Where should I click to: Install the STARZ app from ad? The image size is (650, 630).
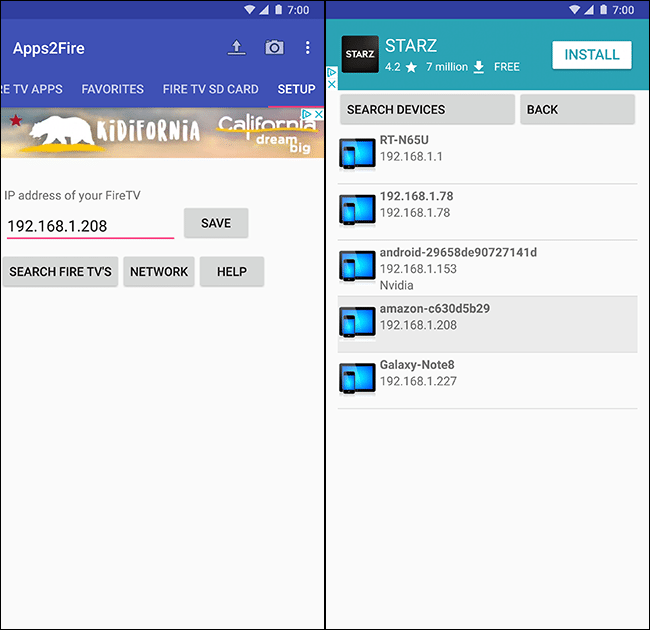pos(592,55)
